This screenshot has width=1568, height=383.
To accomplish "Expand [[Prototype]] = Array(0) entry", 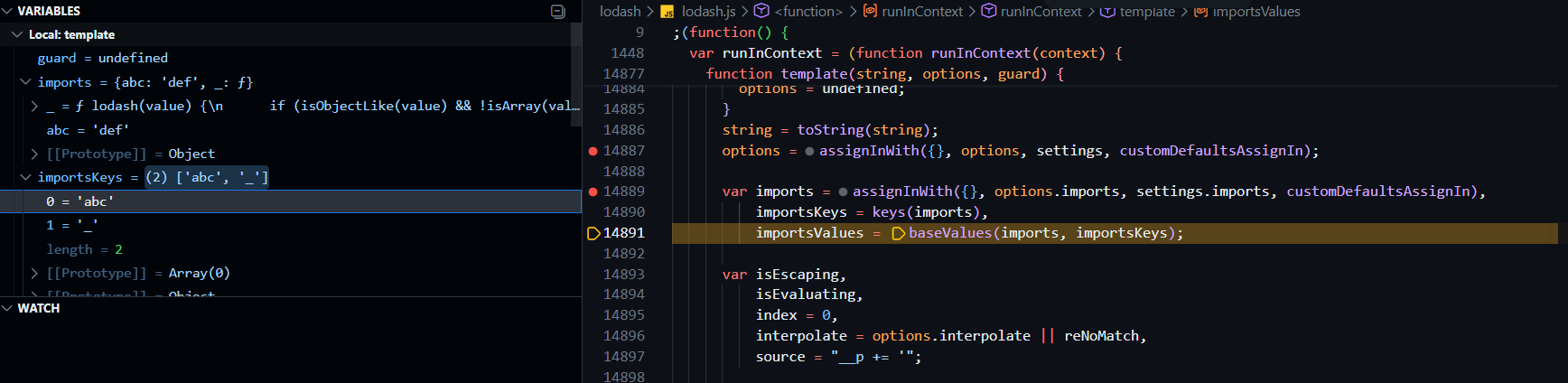I will point(35,273).
